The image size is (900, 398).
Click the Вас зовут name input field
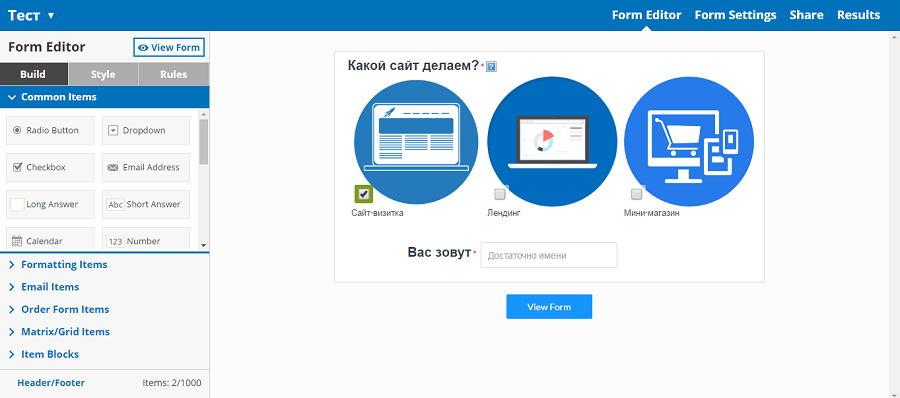pos(549,255)
